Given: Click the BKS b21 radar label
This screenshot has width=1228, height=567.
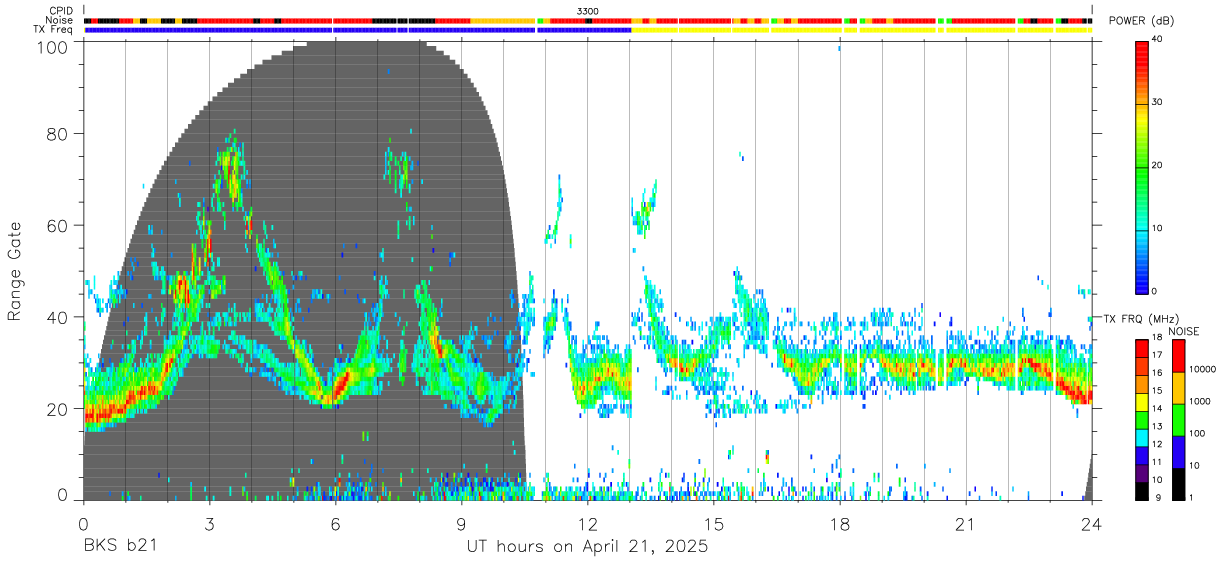Looking at the screenshot, I should pyautogui.click(x=120, y=546).
